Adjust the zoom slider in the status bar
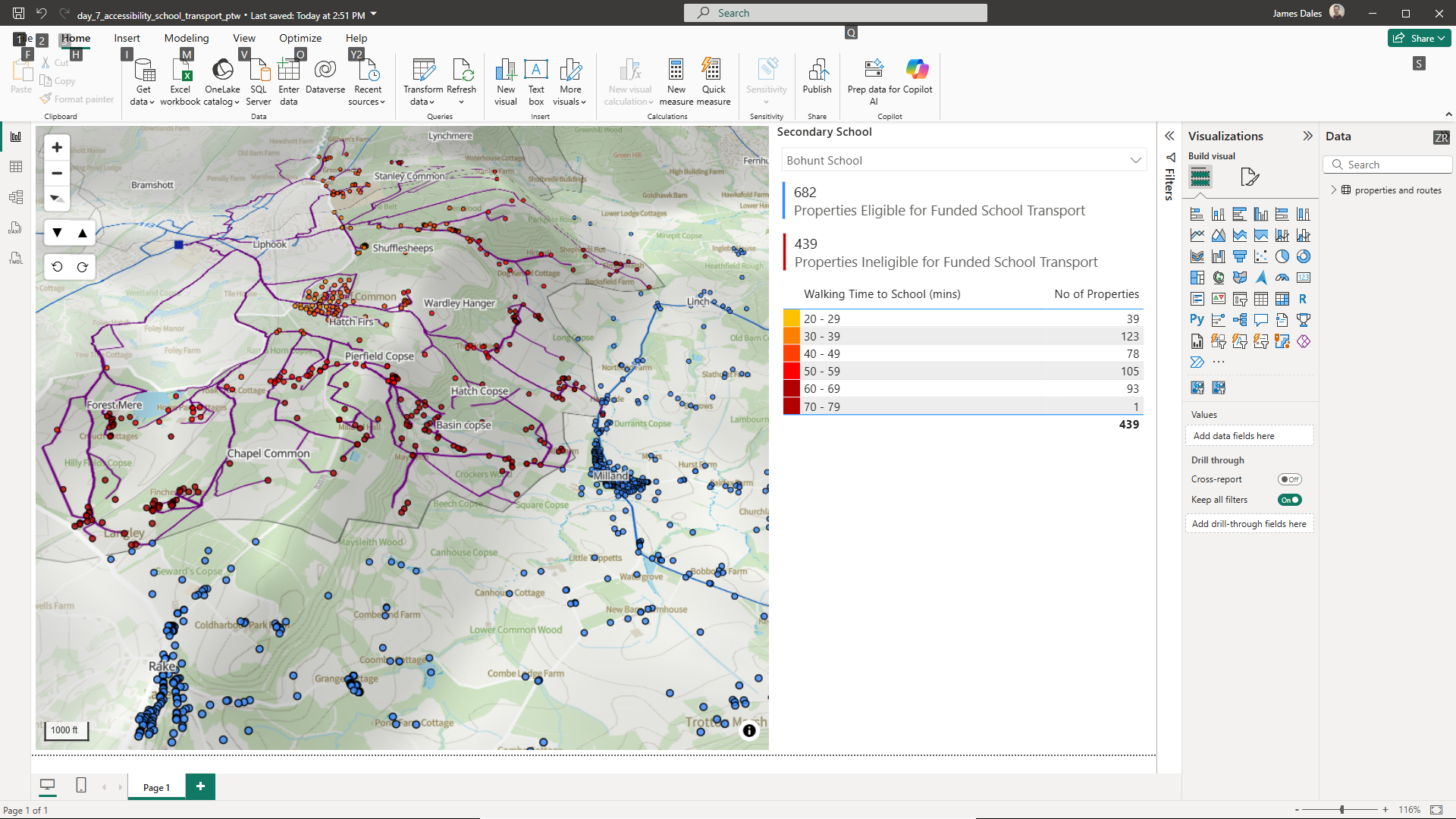Viewport: 1456px width, 819px height. tap(1341, 810)
